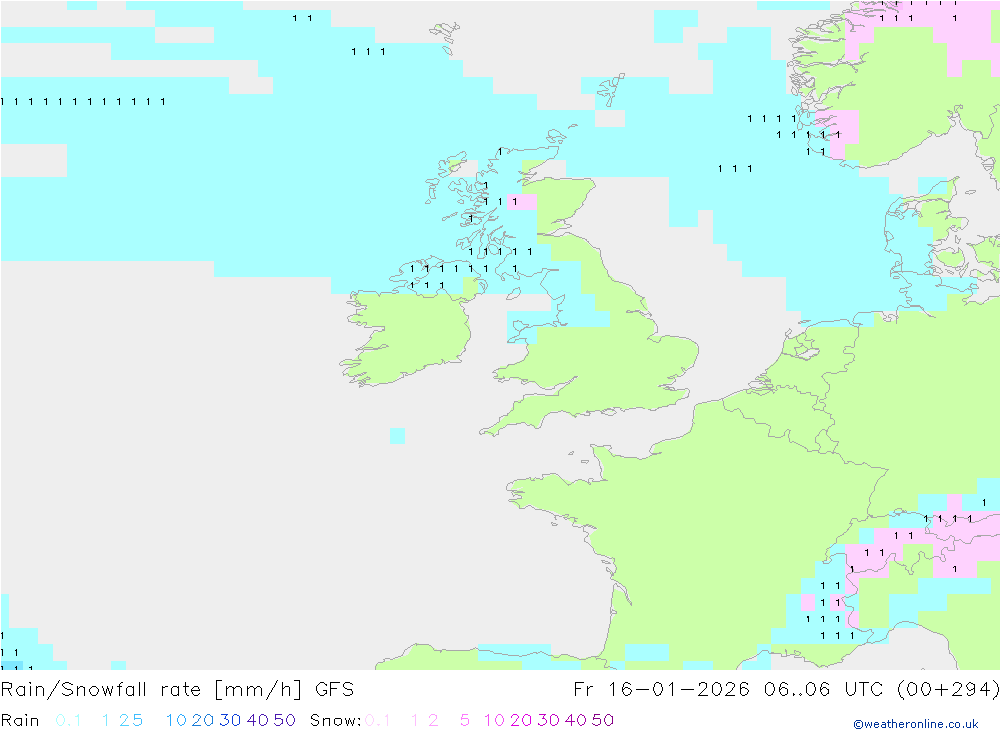
Task: Click the isolated cyan rain cell southwest of Cornwall
Action: tap(397, 436)
